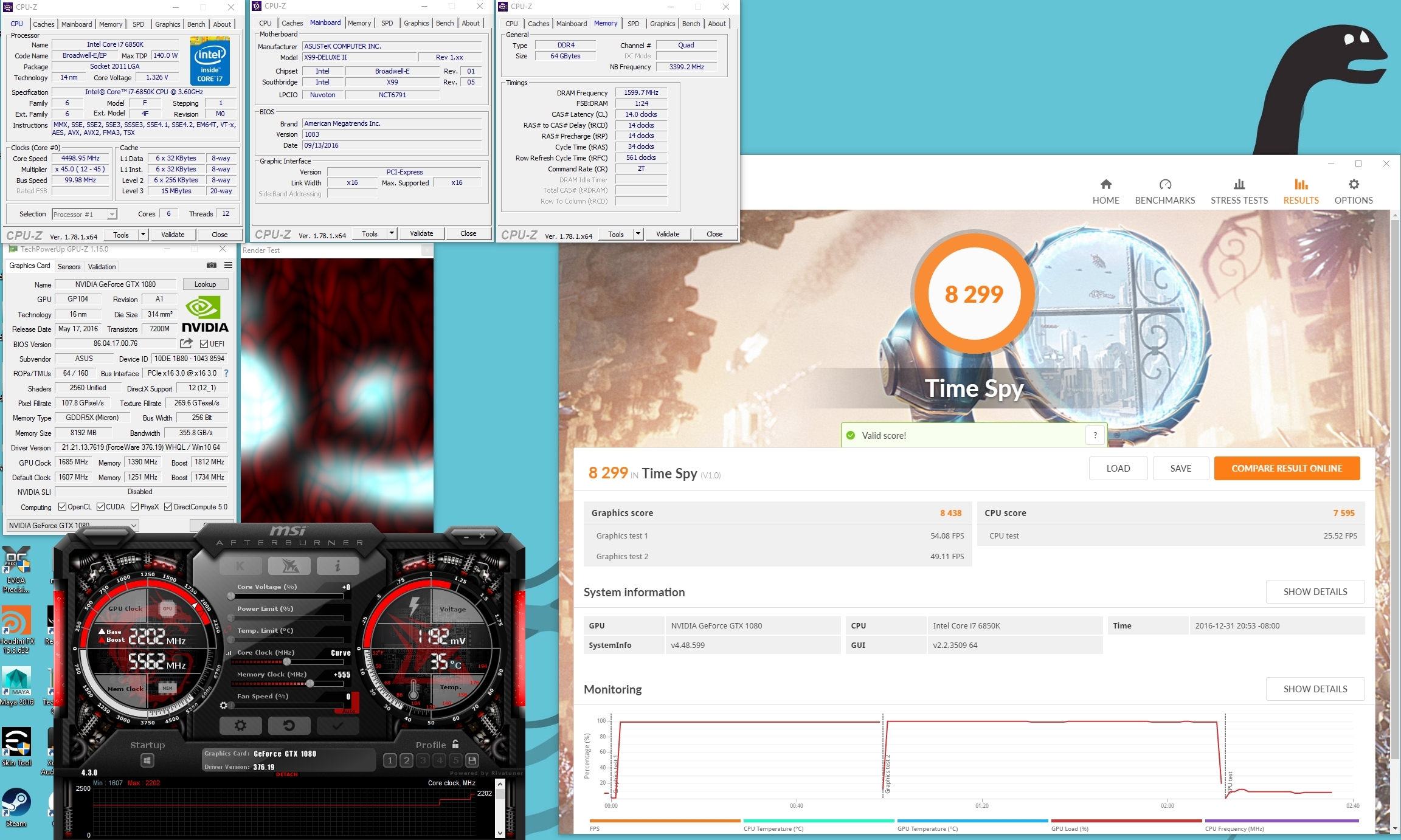Click Close button in Memory CPU-Z window
This screenshot has height=840, width=1401.
[714, 233]
